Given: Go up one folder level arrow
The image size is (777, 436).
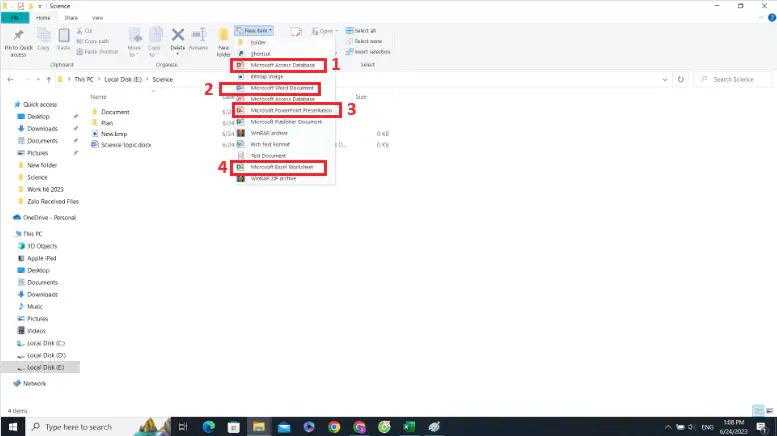Looking at the screenshot, I should (49, 79).
